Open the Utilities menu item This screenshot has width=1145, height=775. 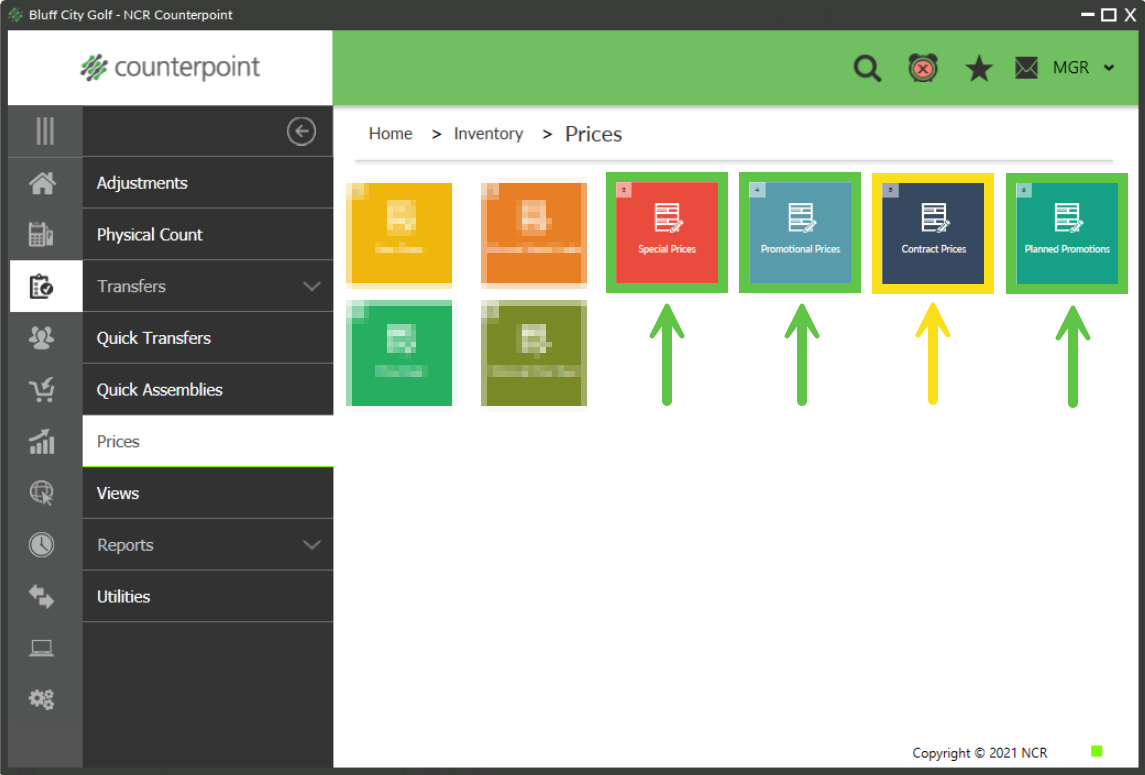coord(208,597)
